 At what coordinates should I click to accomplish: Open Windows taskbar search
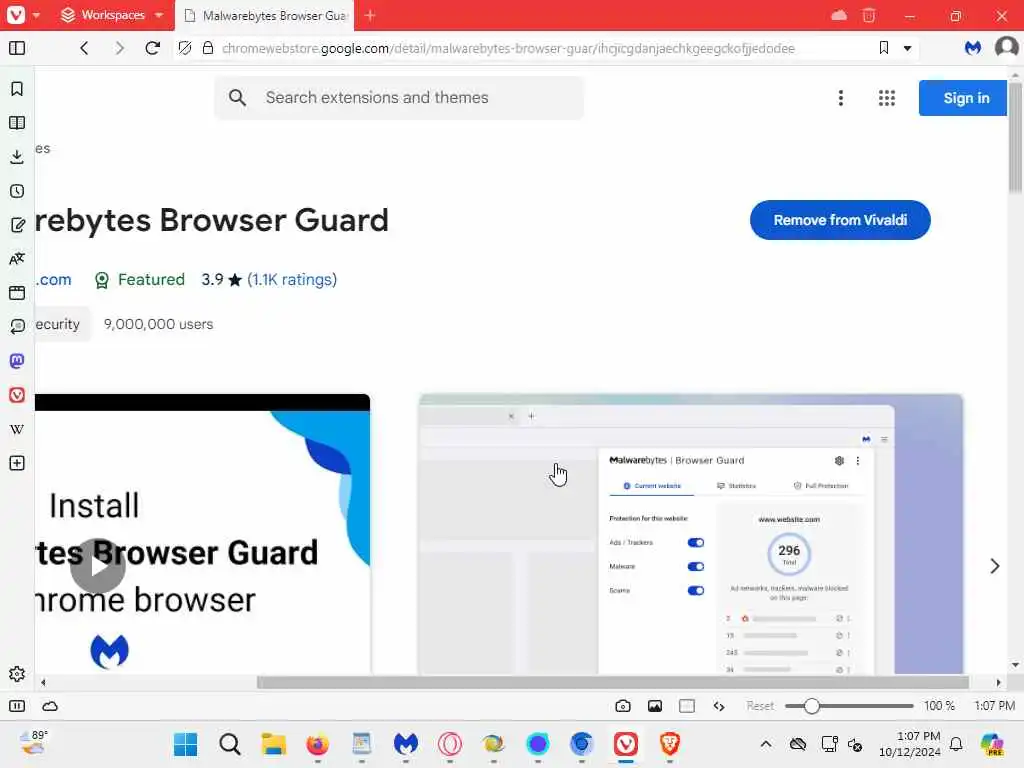click(x=230, y=744)
